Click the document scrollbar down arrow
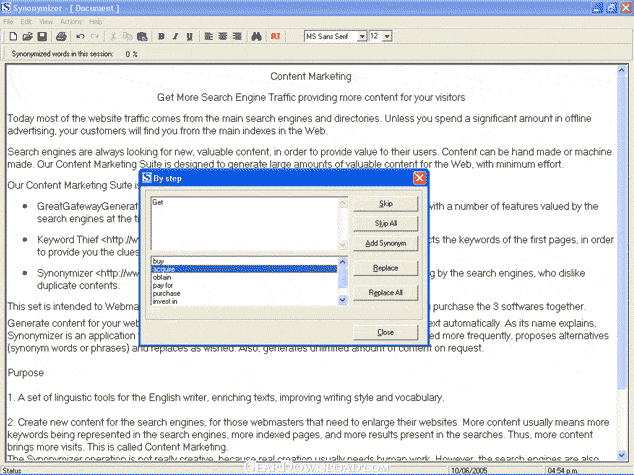This screenshot has height=475, width=634. tap(621, 455)
